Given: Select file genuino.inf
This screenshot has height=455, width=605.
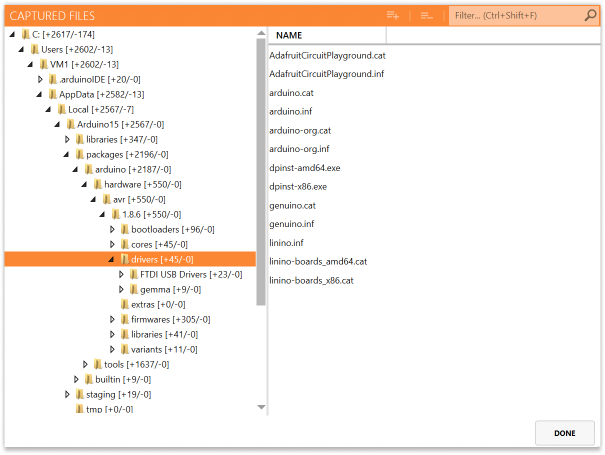Looking at the screenshot, I should point(292,224).
